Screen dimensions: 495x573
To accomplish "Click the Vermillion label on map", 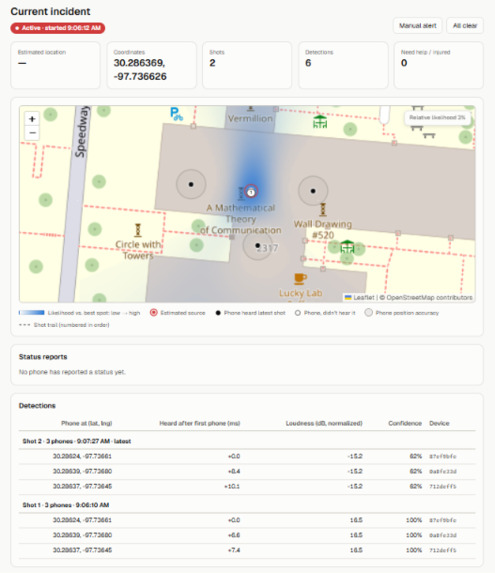I will [250, 118].
